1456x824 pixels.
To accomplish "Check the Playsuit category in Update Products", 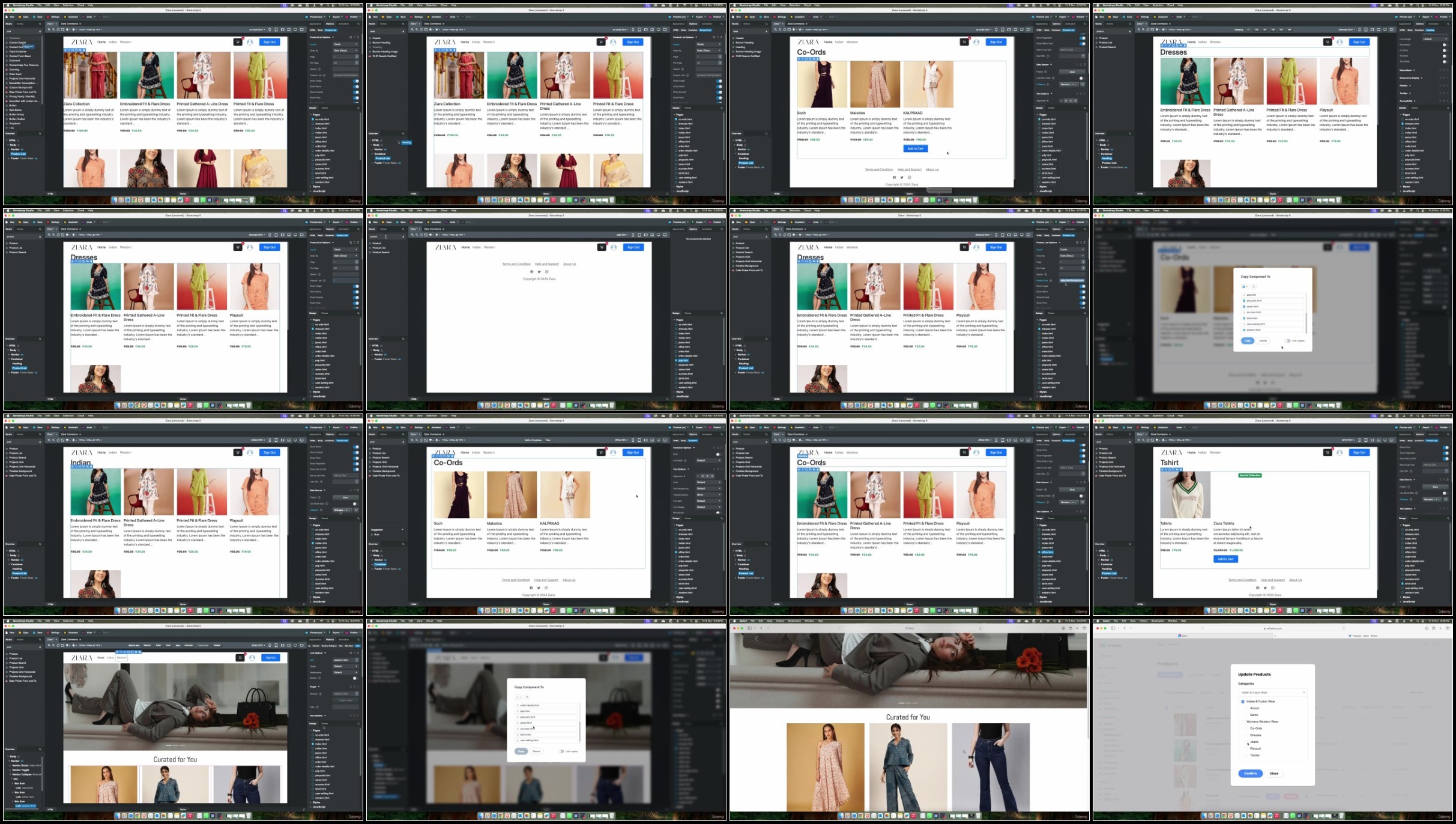I will click(1246, 748).
